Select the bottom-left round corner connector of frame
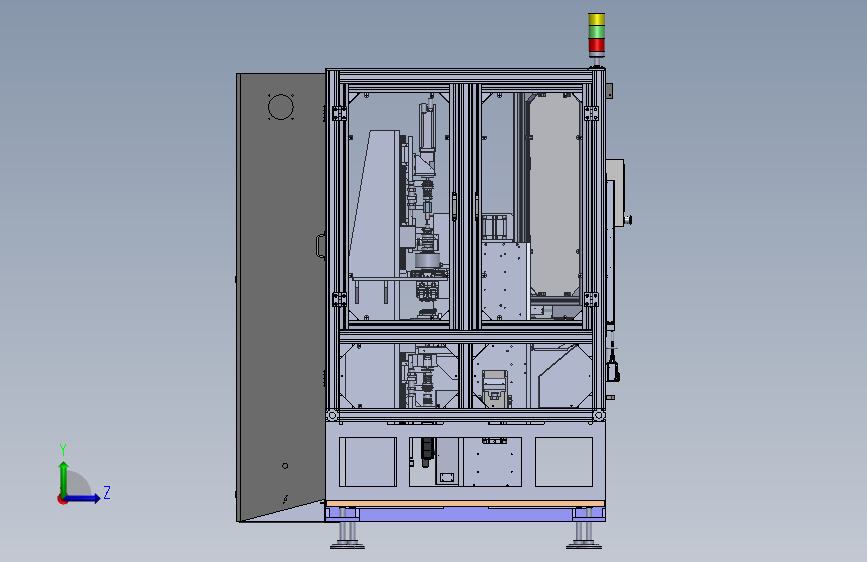The image size is (867, 562). [332, 415]
